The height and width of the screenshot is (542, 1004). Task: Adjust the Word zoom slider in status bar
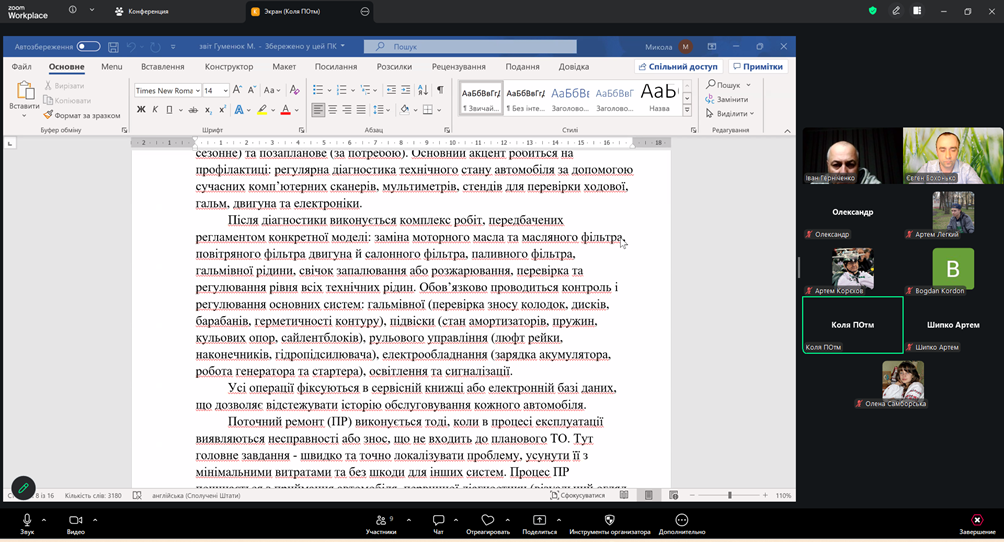coord(729,495)
